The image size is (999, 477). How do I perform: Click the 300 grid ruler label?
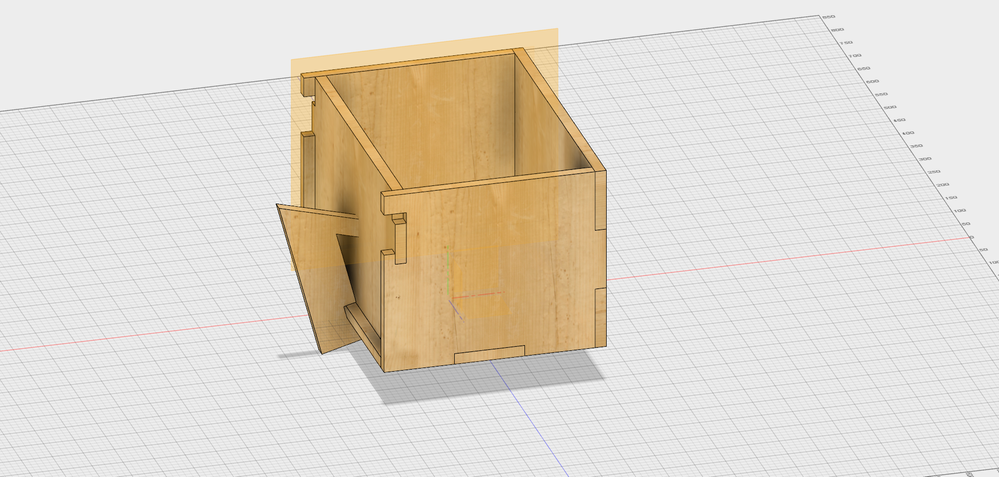tap(925, 159)
